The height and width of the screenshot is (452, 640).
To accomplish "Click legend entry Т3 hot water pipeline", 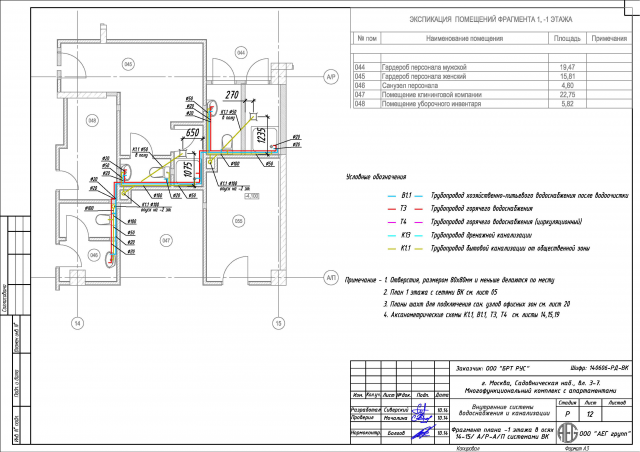I will 460,209.
